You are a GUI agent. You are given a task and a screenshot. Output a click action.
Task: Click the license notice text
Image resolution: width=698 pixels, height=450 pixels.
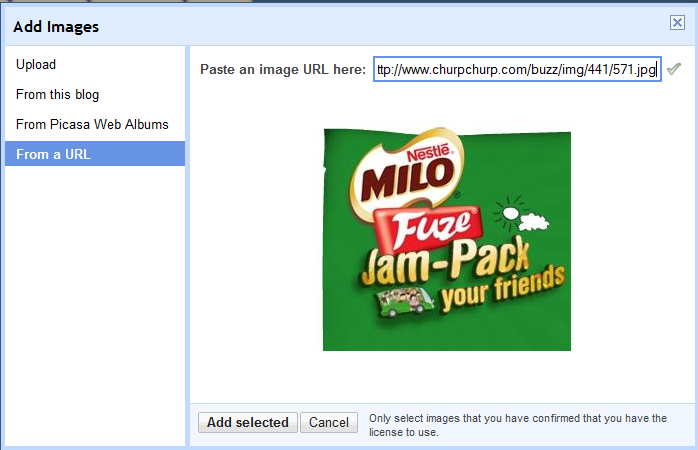[518, 425]
